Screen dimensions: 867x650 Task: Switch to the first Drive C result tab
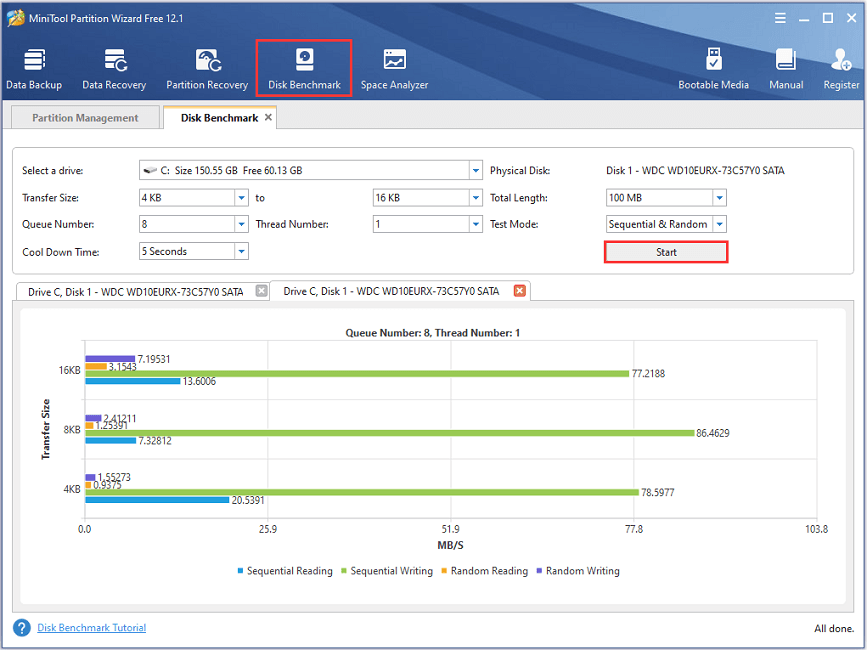pos(136,292)
